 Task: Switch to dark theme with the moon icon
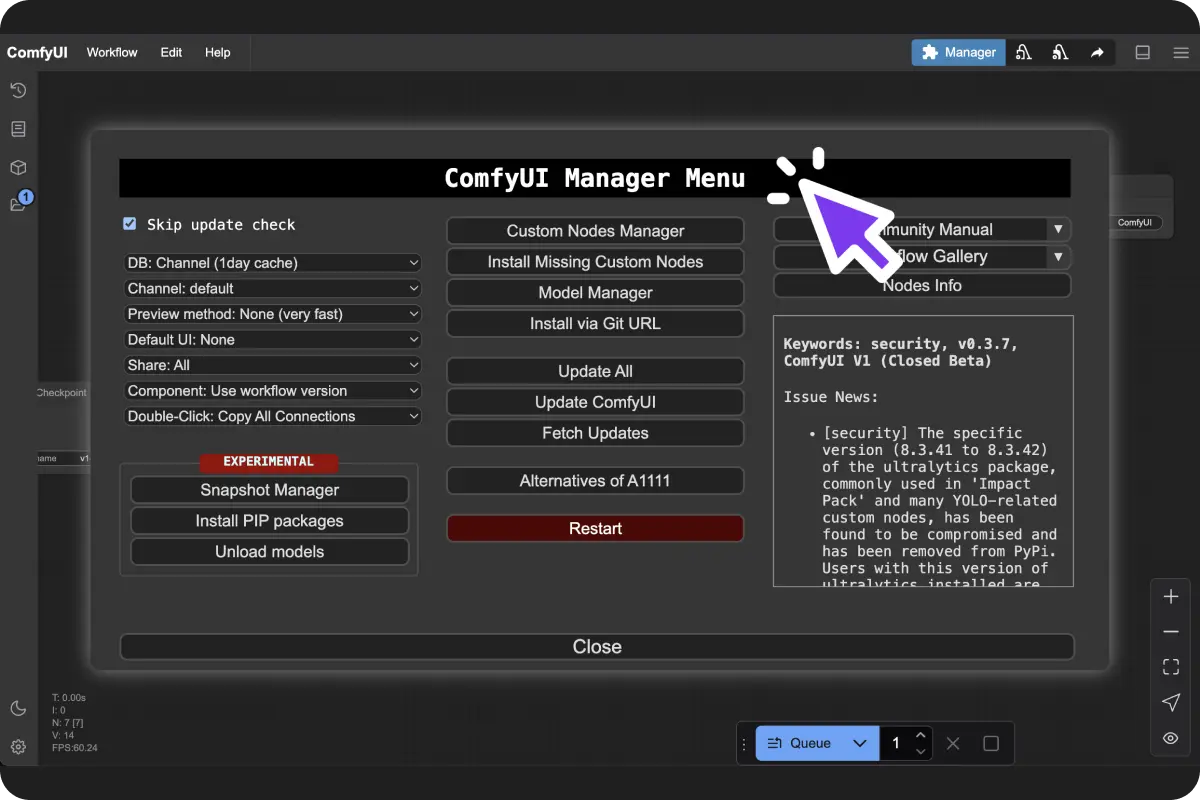[x=18, y=708]
